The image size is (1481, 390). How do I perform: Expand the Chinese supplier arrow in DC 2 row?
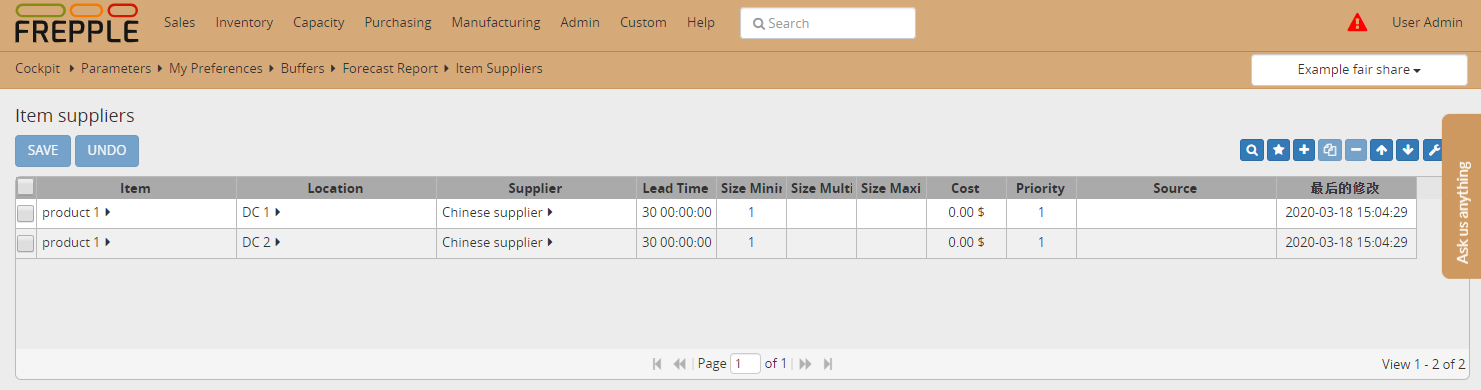[550, 242]
